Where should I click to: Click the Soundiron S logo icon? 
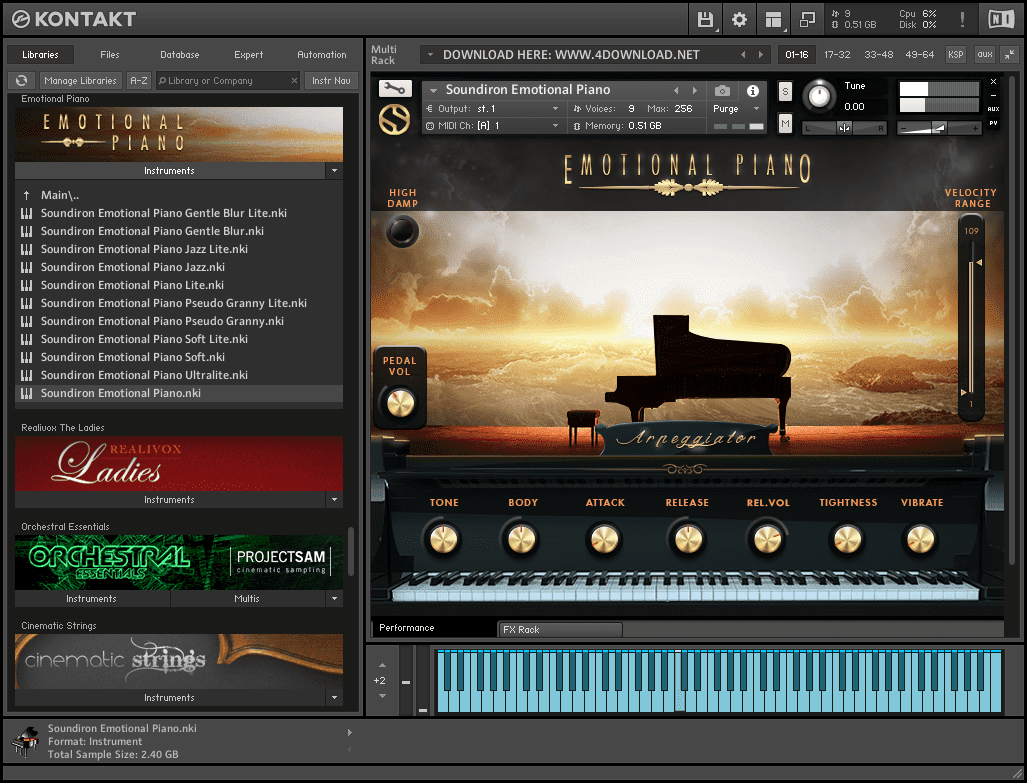tap(394, 120)
